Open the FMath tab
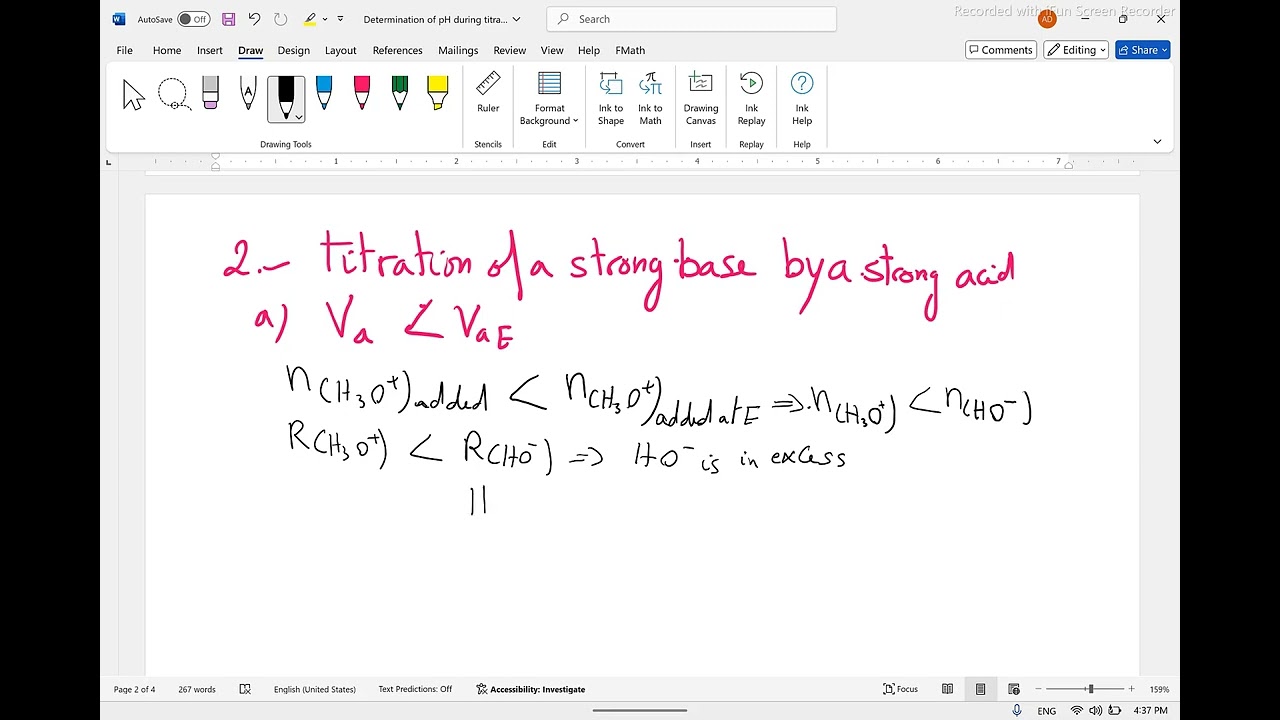Screen dimensions: 1280x720 (x=630, y=50)
